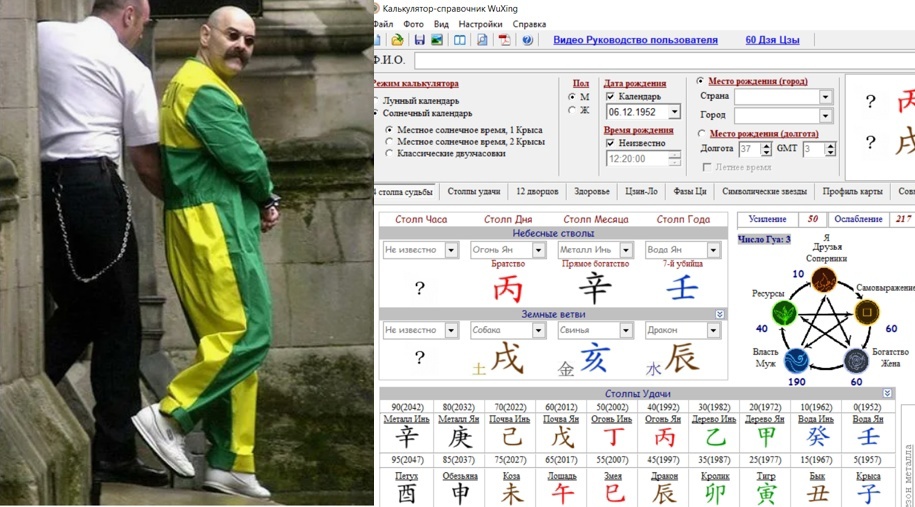
Task: Click the Fire element icon in pentagram
Action: 824,280
